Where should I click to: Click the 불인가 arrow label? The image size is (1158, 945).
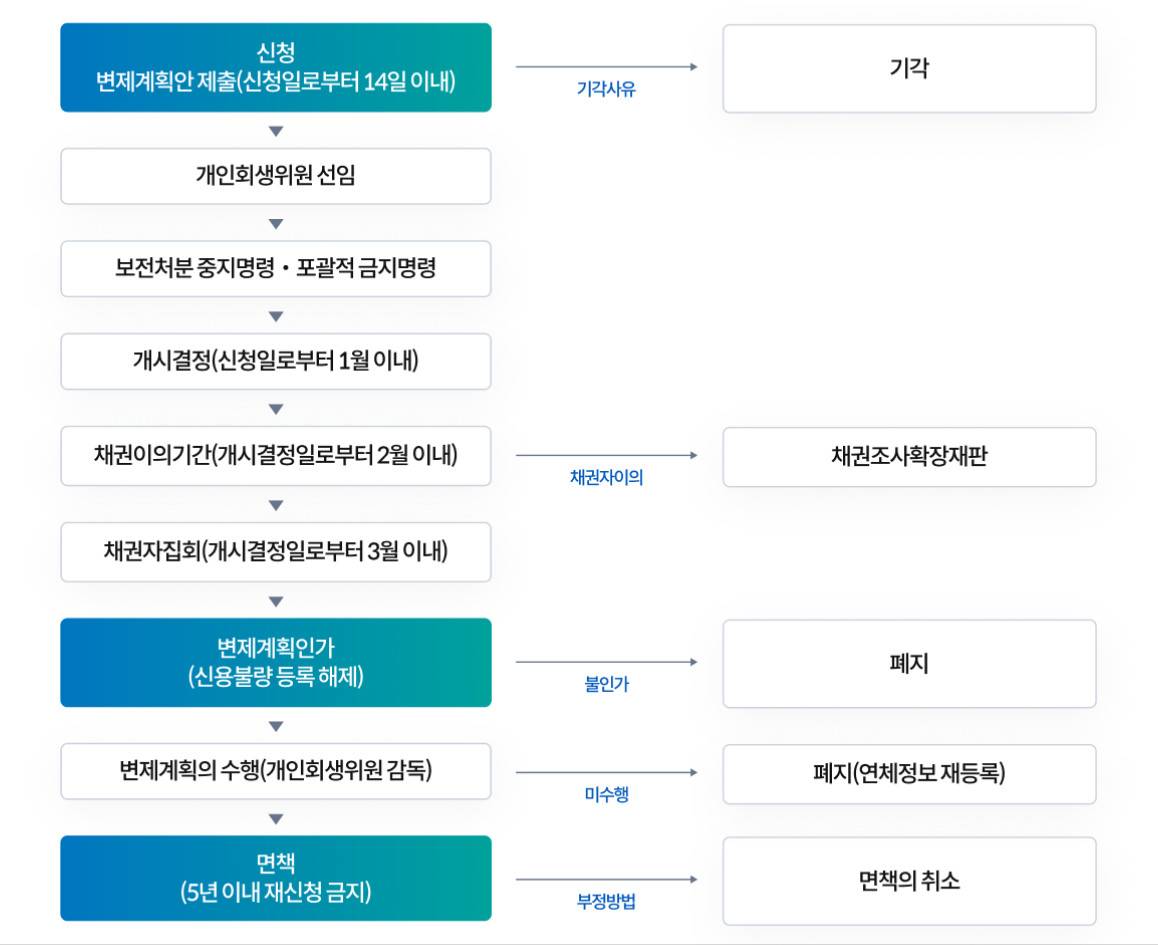coord(606,685)
